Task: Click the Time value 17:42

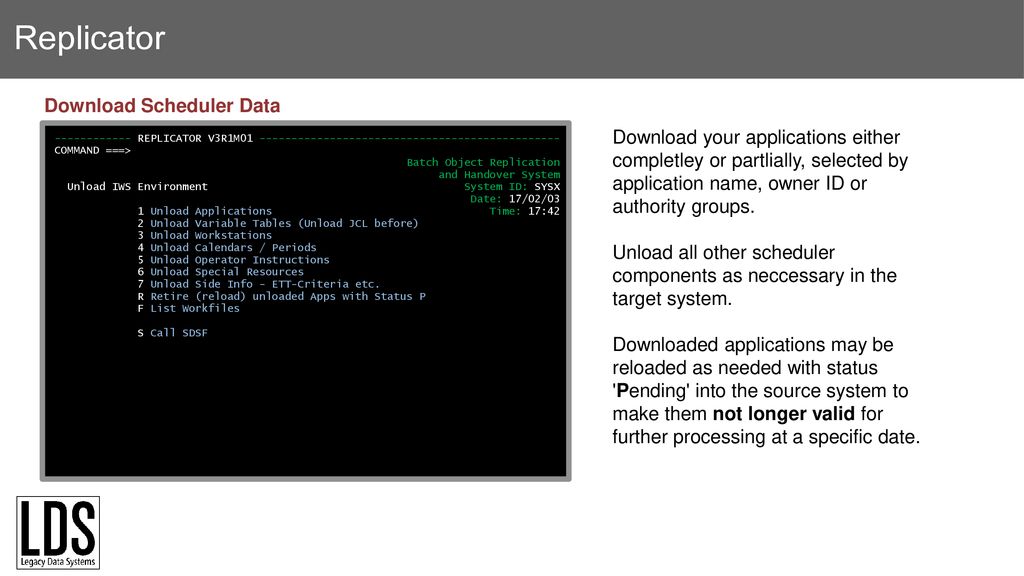Action: [543, 212]
